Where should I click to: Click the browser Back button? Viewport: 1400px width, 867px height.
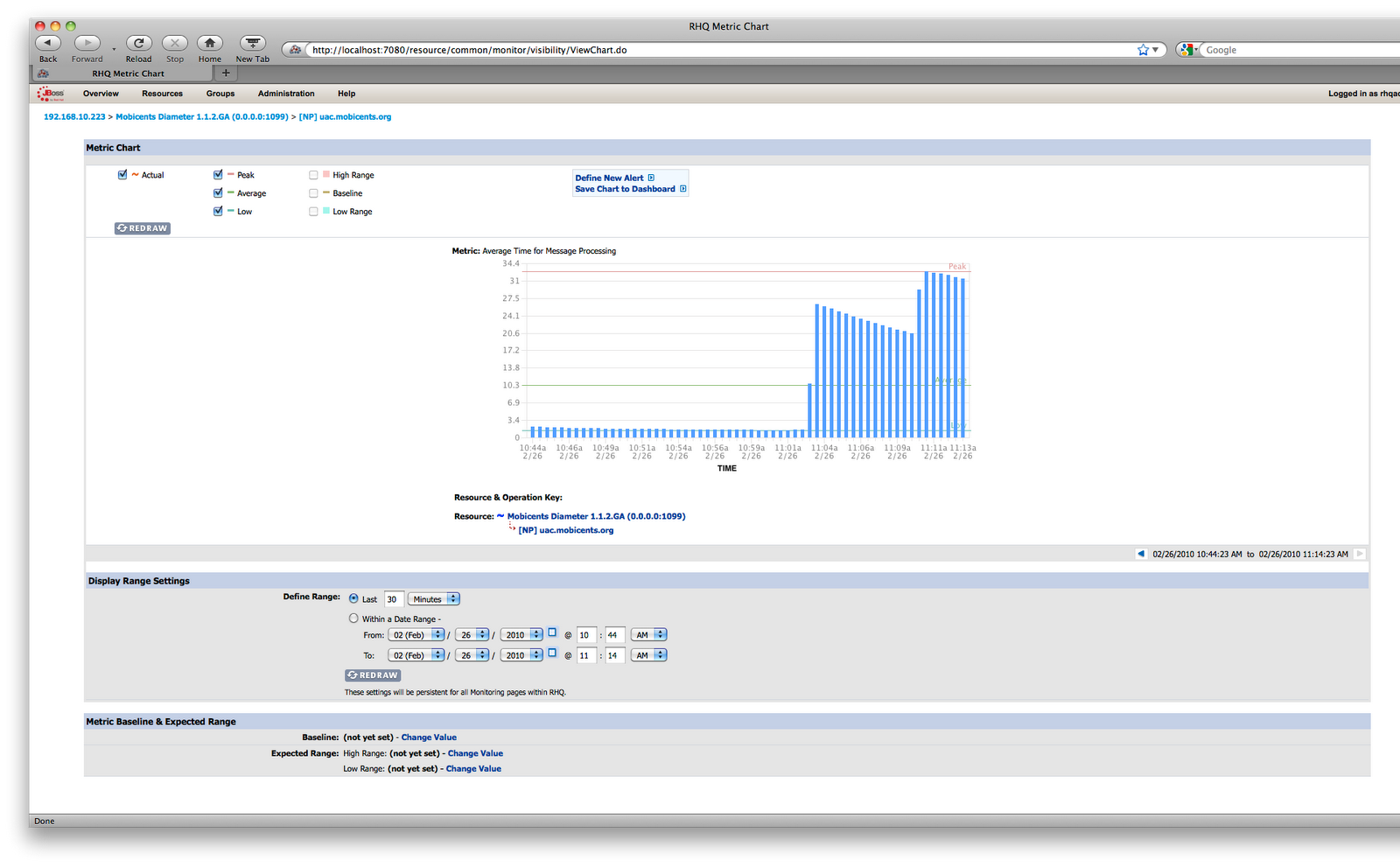click(48, 43)
